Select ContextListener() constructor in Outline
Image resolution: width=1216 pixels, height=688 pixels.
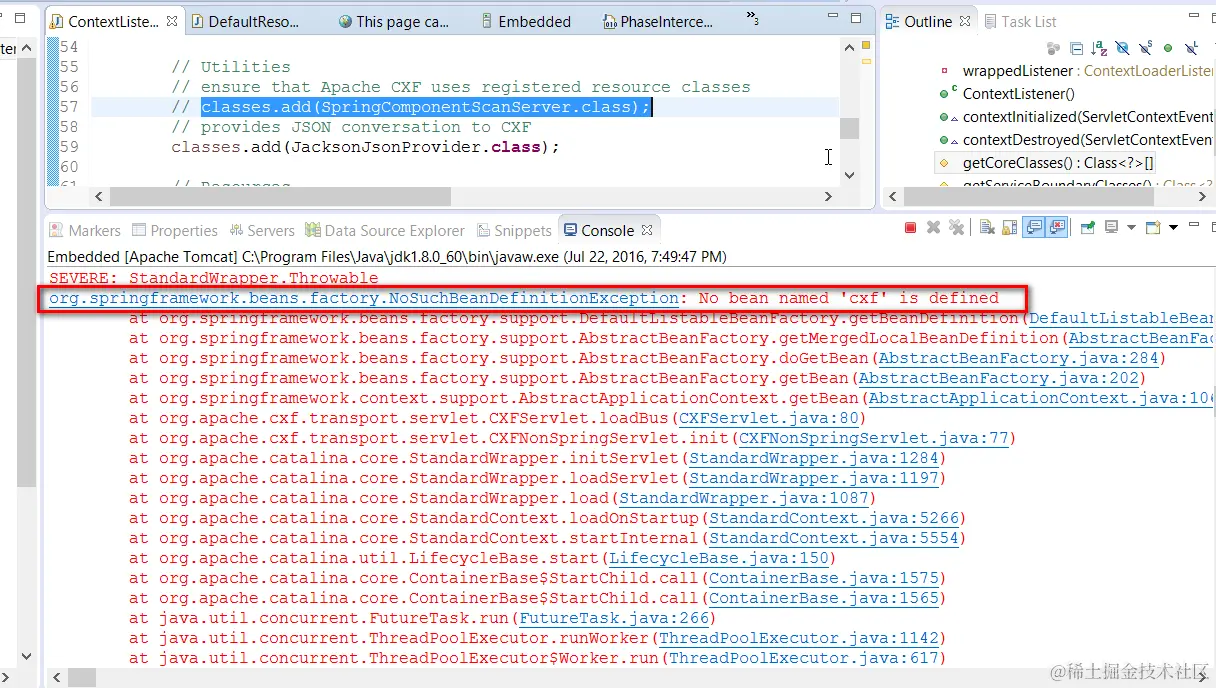point(1007,94)
